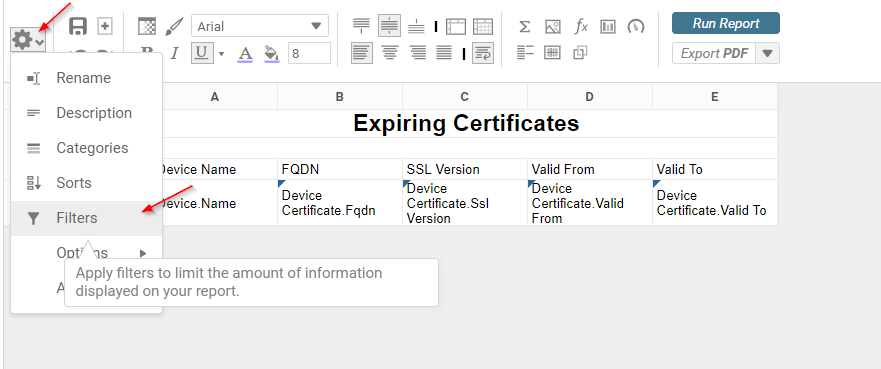Align cell text to top

pyautogui.click(x=361, y=26)
